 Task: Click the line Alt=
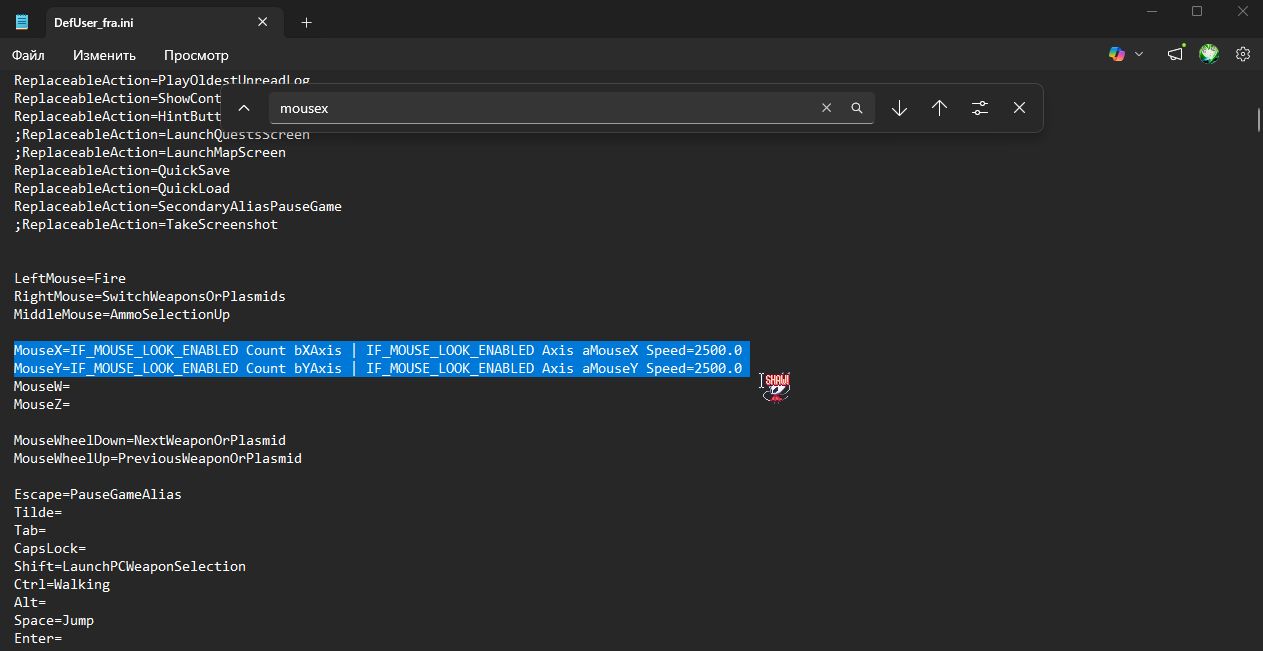pos(30,602)
